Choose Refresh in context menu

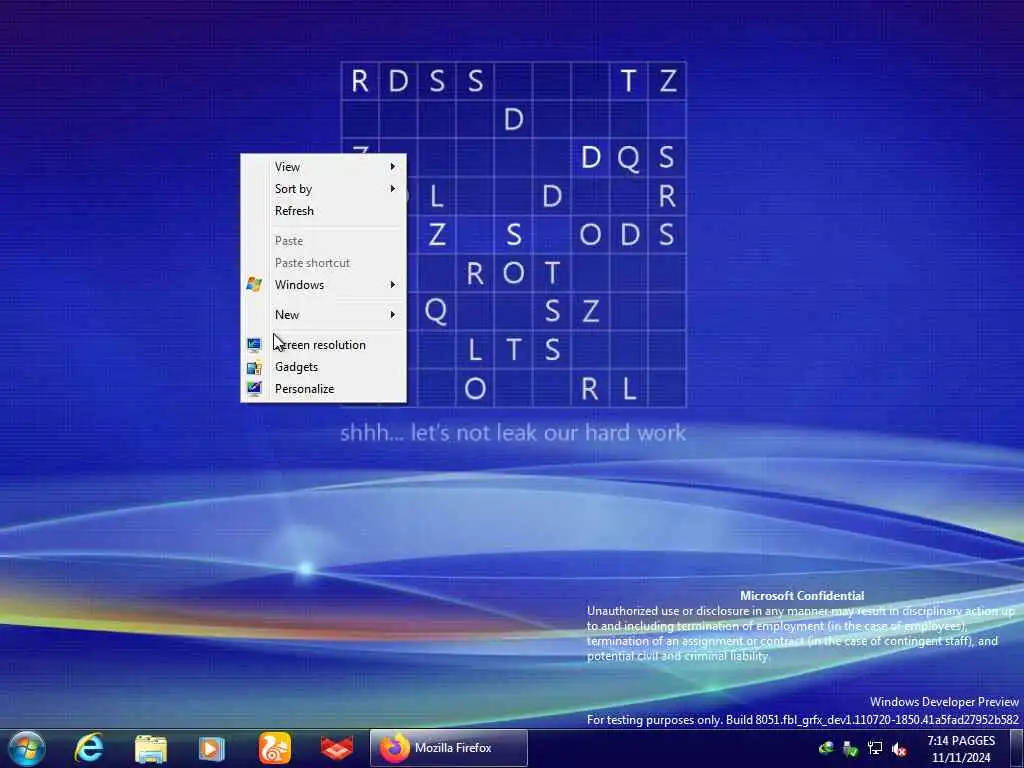(324, 211)
